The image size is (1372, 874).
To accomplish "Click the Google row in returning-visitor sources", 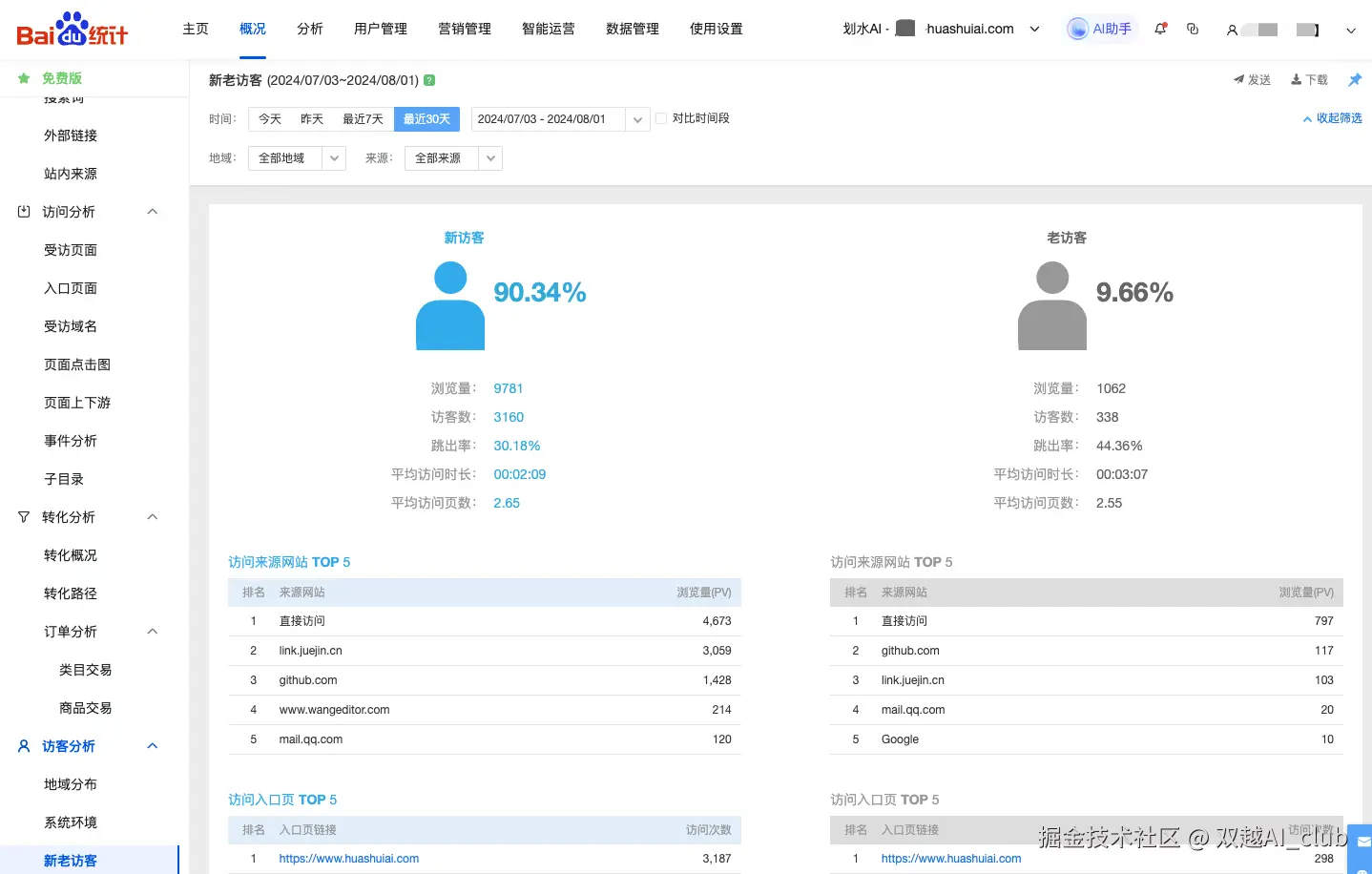I will 1087,739.
